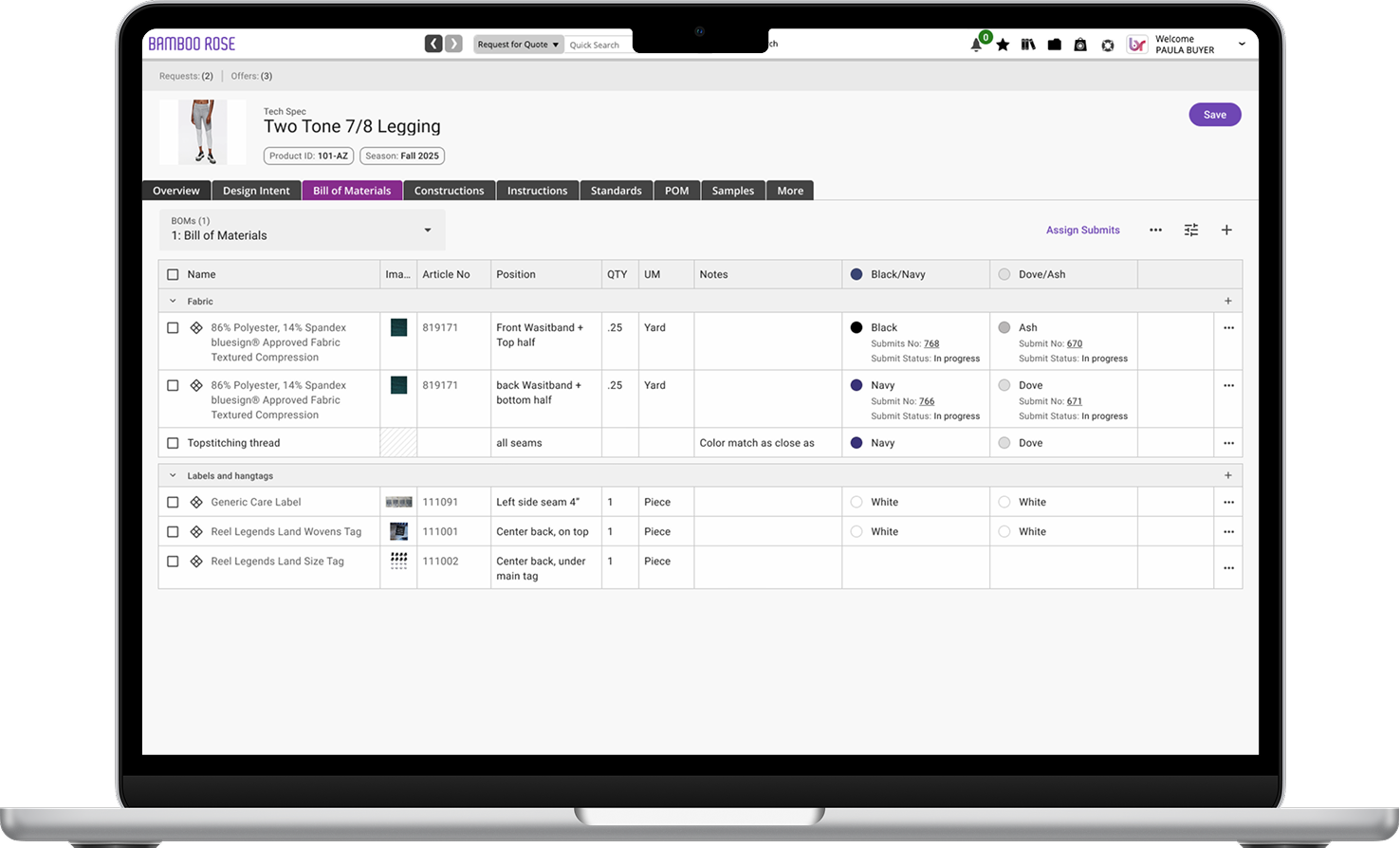Open the column filter settings icon
This screenshot has width=1400, height=848.
click(1191, 230)
